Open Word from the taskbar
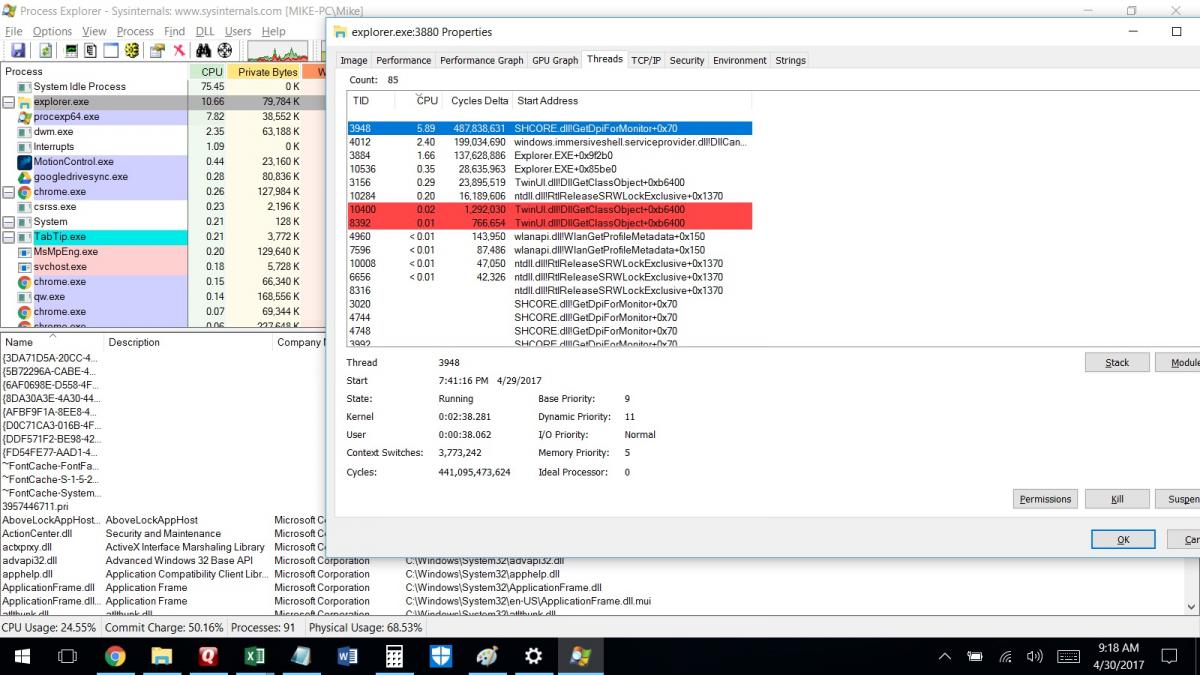 [x=348, y=656]
